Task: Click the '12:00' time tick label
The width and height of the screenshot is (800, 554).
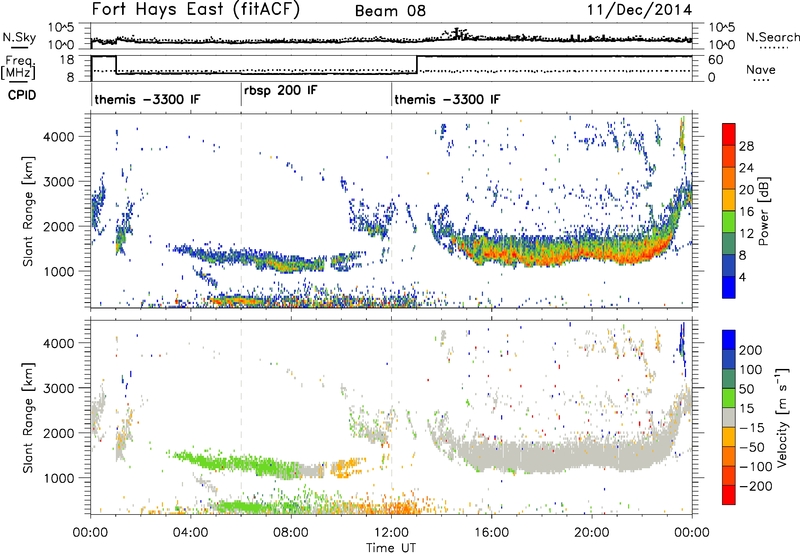Action: [391, 533]
